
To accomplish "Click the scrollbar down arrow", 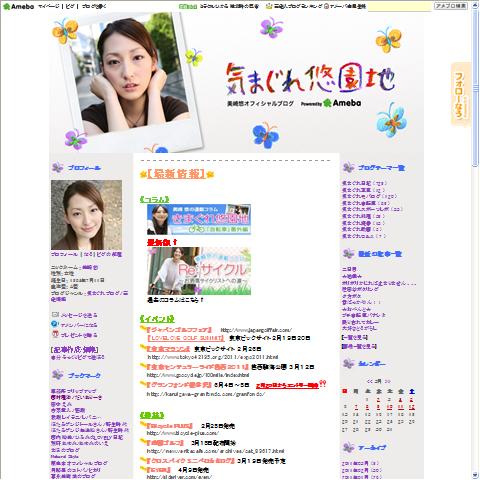I will [x=475, y=475].
